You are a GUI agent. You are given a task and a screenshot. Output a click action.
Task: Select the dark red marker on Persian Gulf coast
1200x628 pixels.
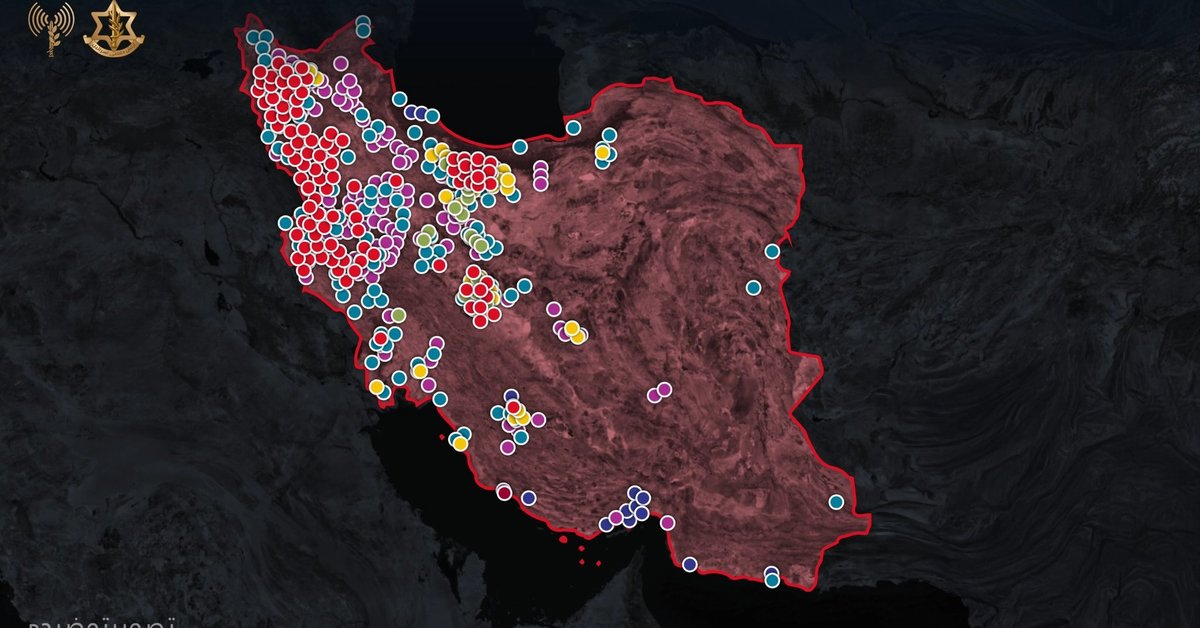[x=504, y=491]
